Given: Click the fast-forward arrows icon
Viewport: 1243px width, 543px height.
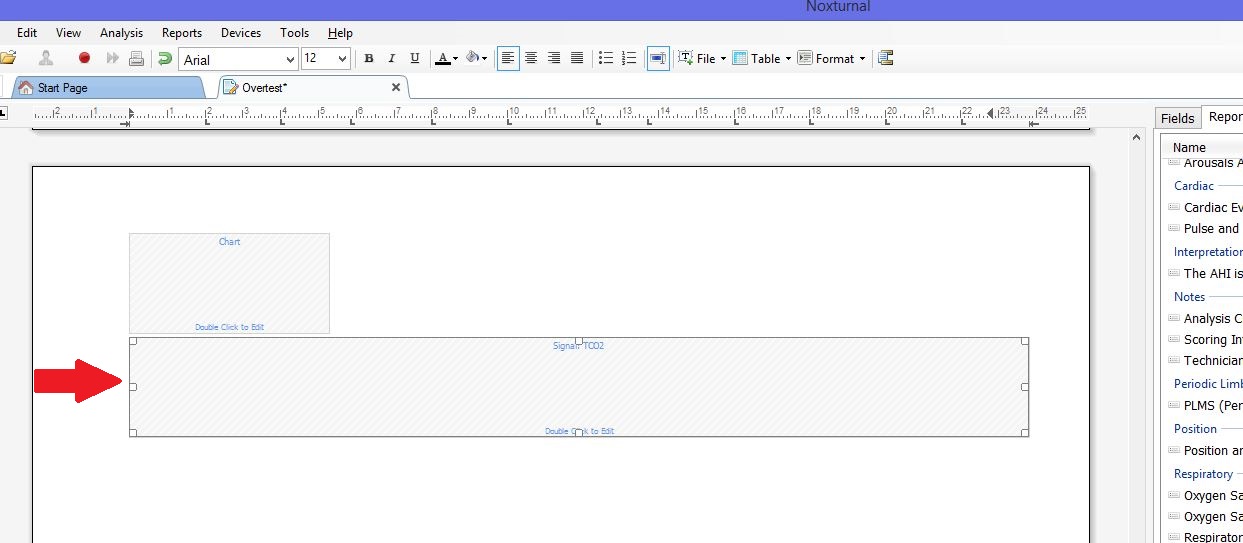Looking at the screenshot, I should [112, 58].
